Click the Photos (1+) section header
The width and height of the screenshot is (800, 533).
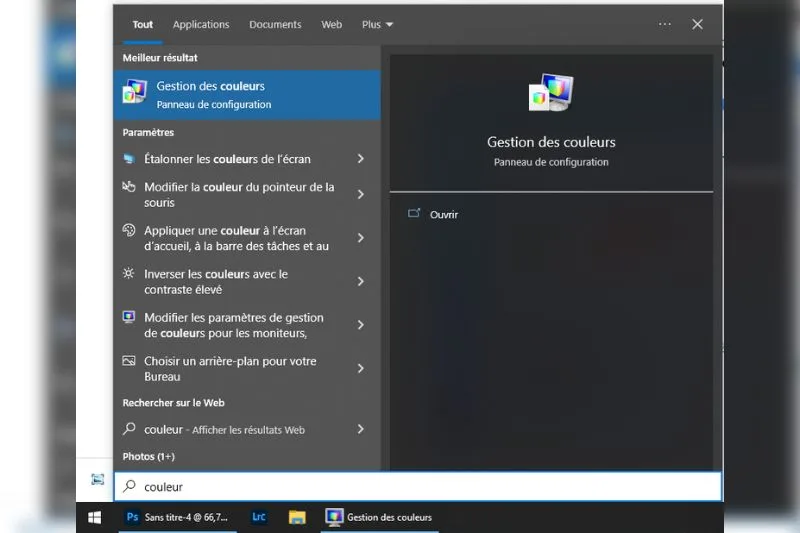[148, 456]
